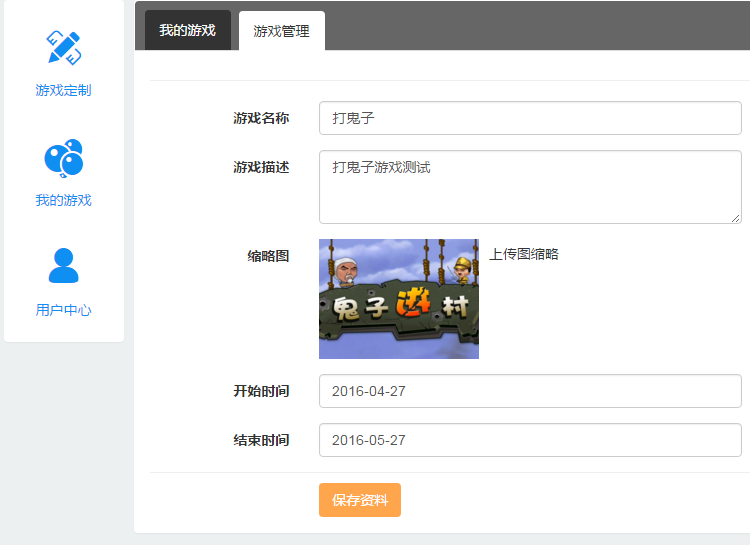Viewport: 750px width, 545px height.
Task: Click the 缩略图 label
Action: pos(268,256)
